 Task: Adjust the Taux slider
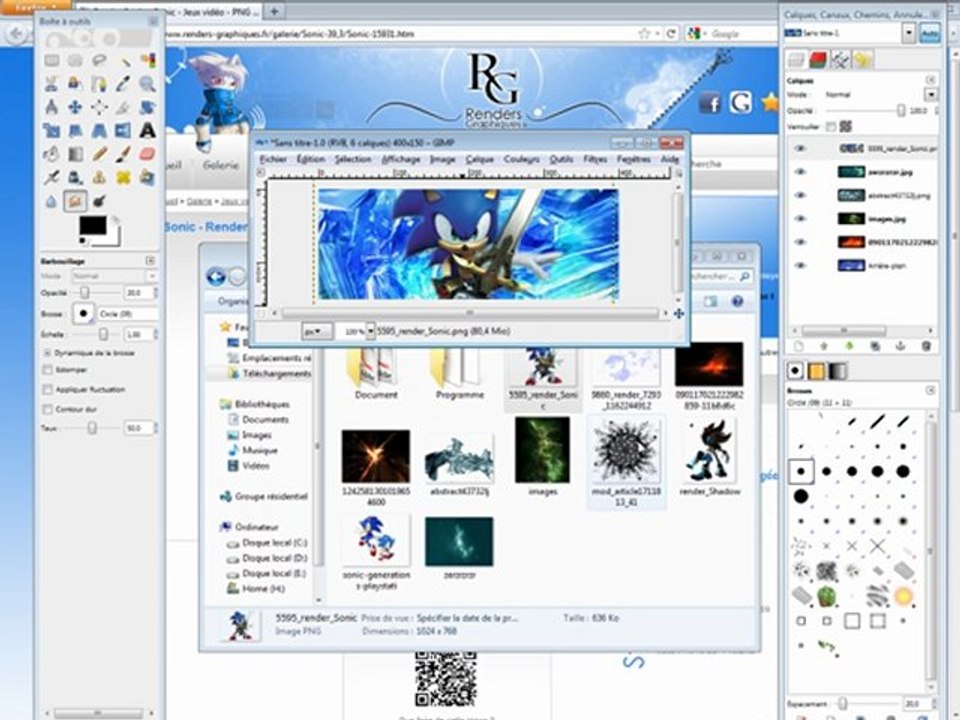tap(92, 427)
